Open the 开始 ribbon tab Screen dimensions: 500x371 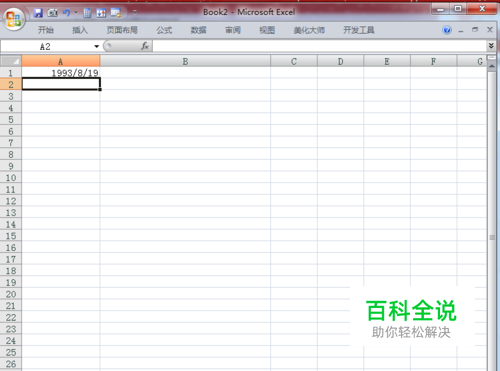pos(46,30)
